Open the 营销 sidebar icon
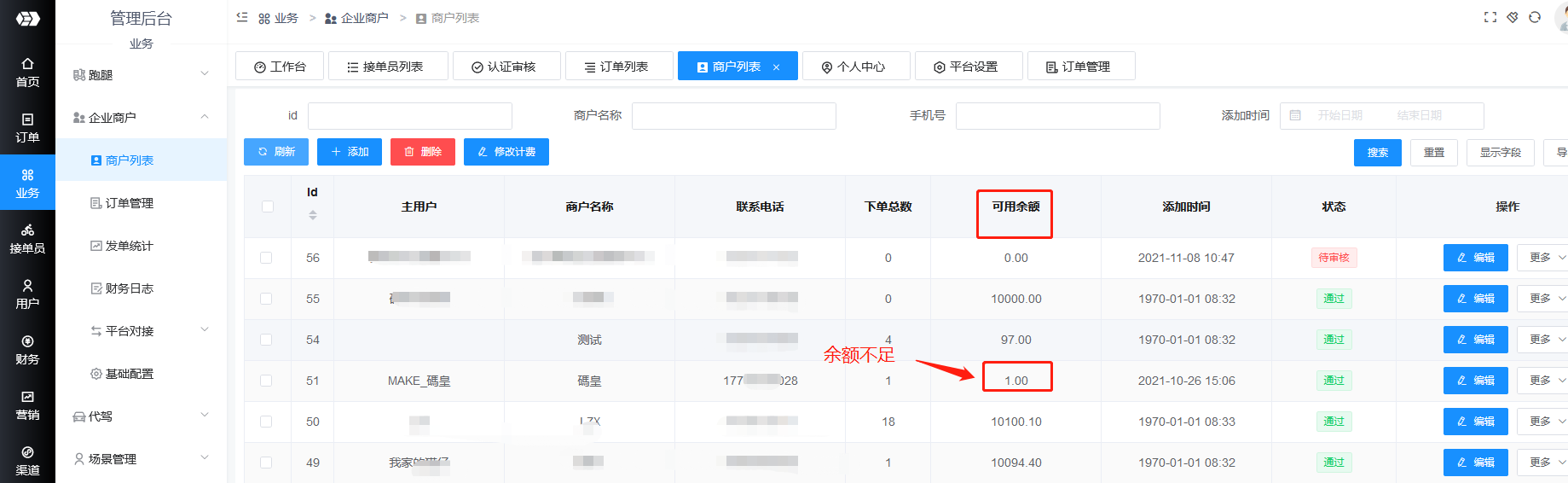Viewport: 1568px width, 483px height. click(x=27, y=405)
